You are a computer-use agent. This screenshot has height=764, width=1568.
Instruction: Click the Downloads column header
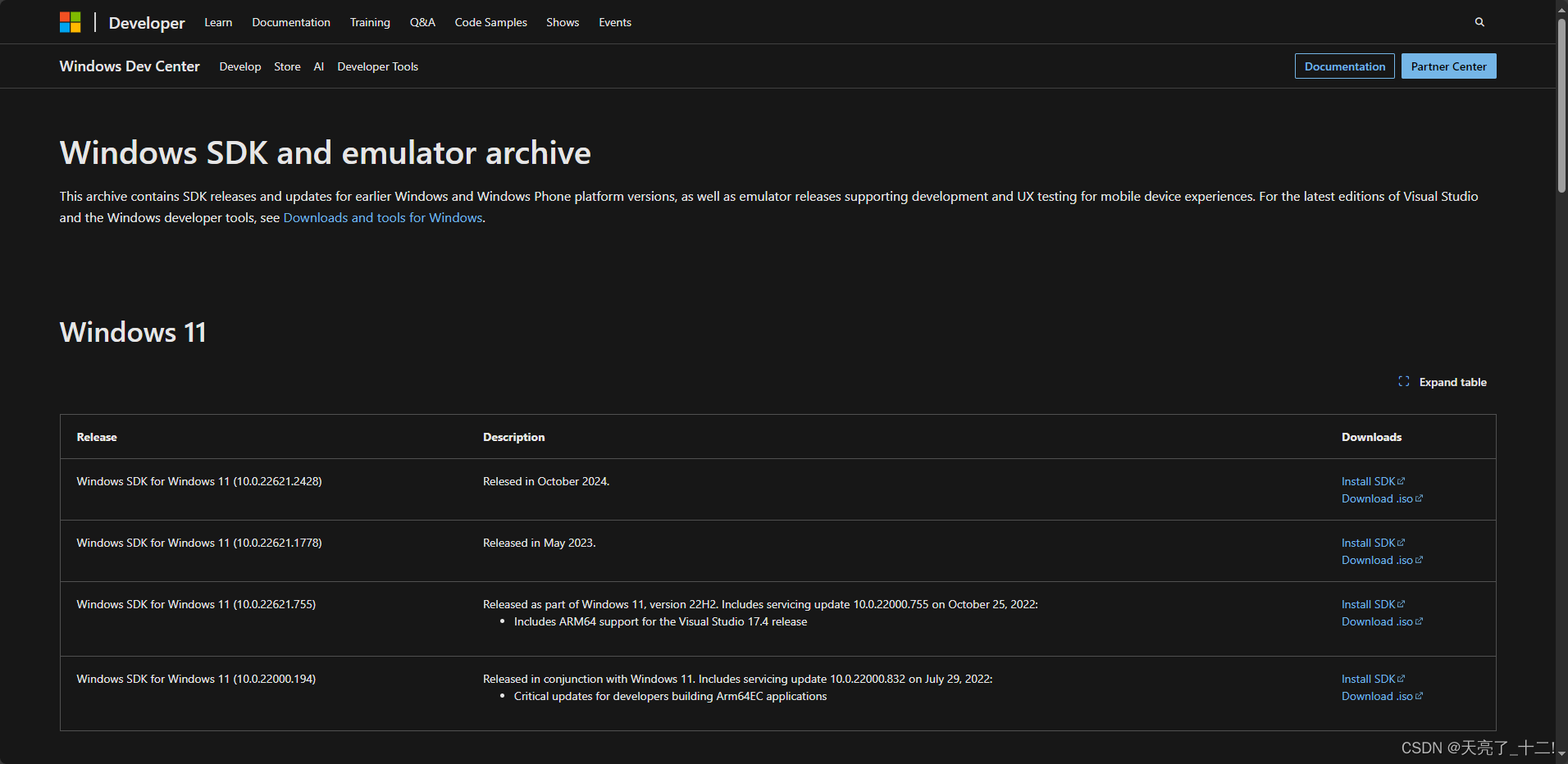(1371, 437)
